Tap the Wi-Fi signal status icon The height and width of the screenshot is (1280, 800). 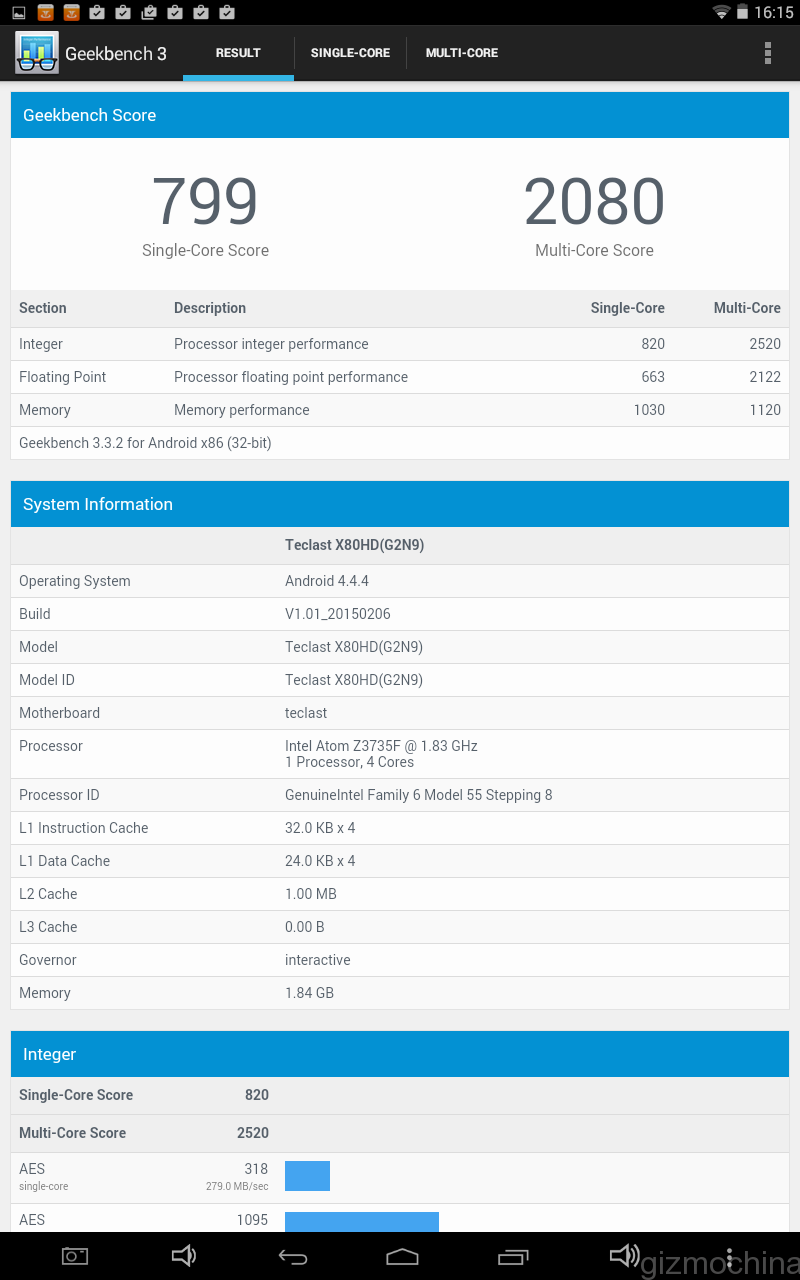coord(721,12)
